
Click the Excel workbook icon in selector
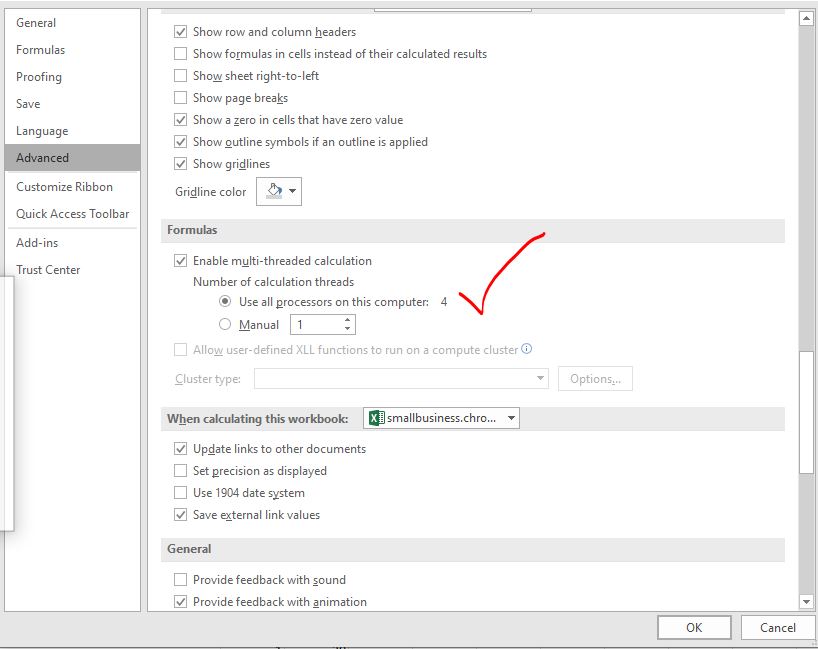click(x=377, y=418)
